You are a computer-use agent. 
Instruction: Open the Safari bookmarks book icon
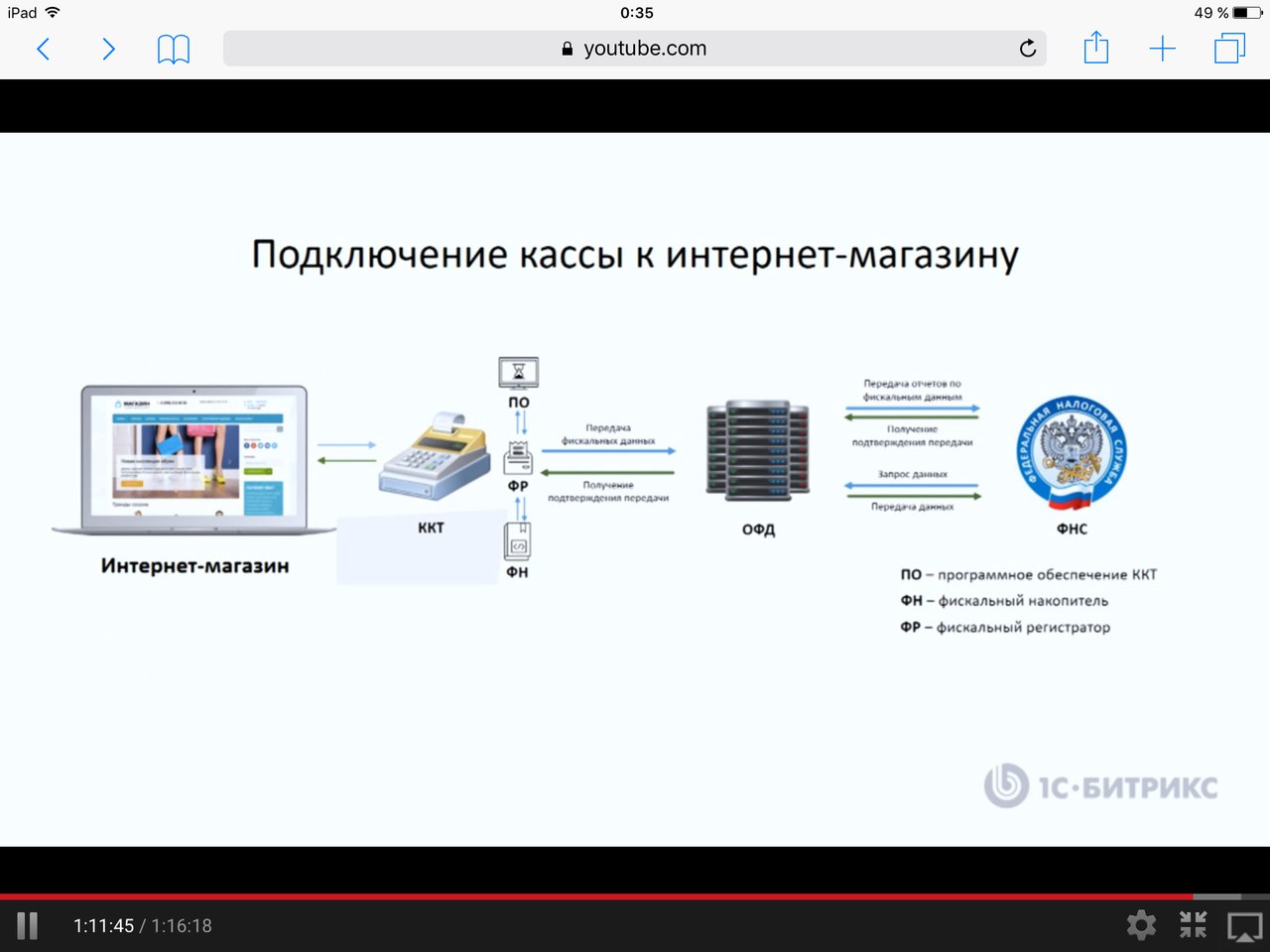(174, 49)
